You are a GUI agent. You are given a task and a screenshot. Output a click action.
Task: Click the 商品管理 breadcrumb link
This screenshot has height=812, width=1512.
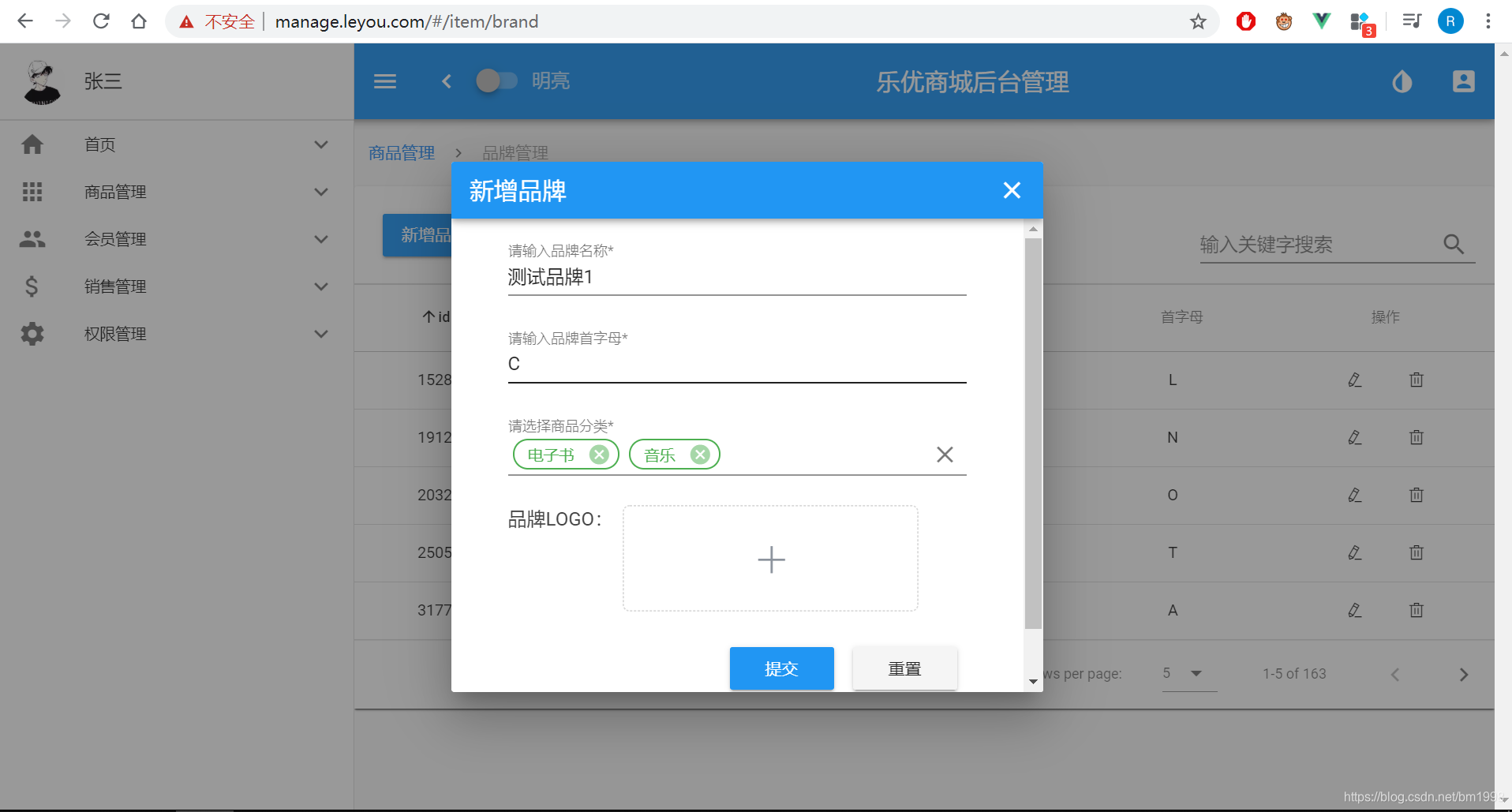coord(401,152)
